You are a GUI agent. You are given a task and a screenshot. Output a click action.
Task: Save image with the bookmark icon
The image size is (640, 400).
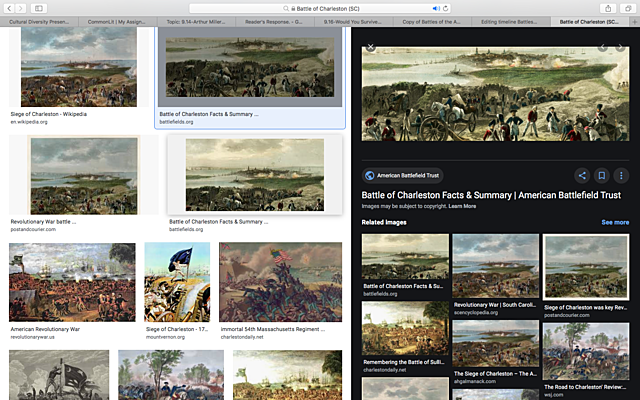602,176
